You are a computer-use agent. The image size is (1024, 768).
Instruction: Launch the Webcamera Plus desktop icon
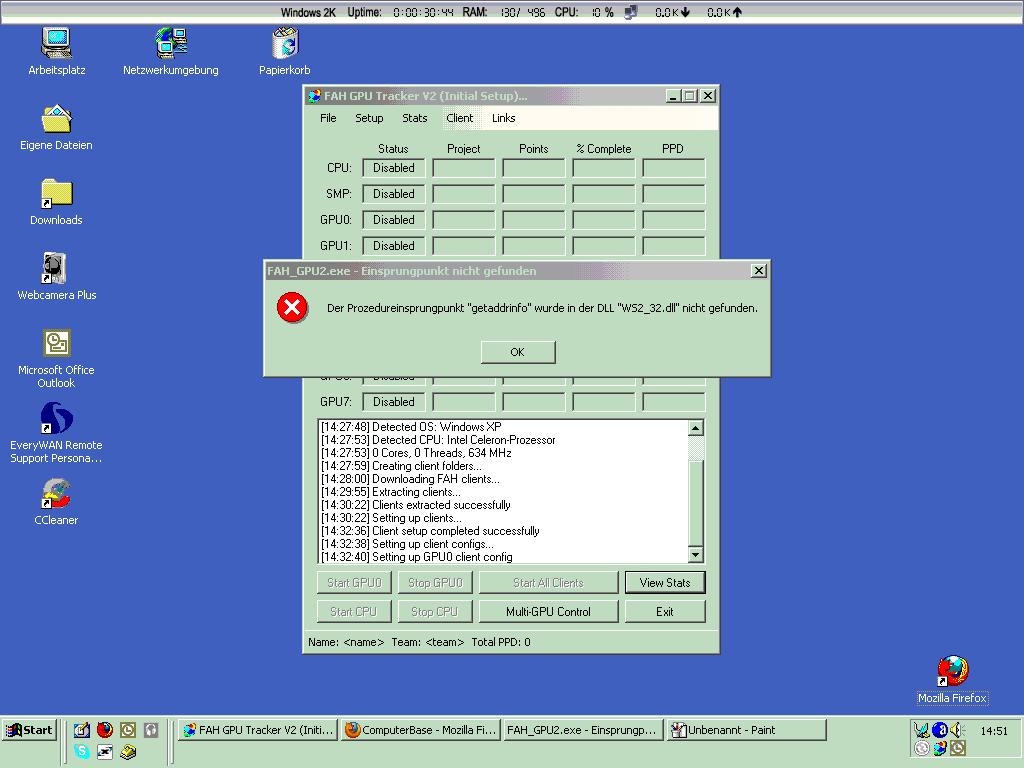pos(55,268)
